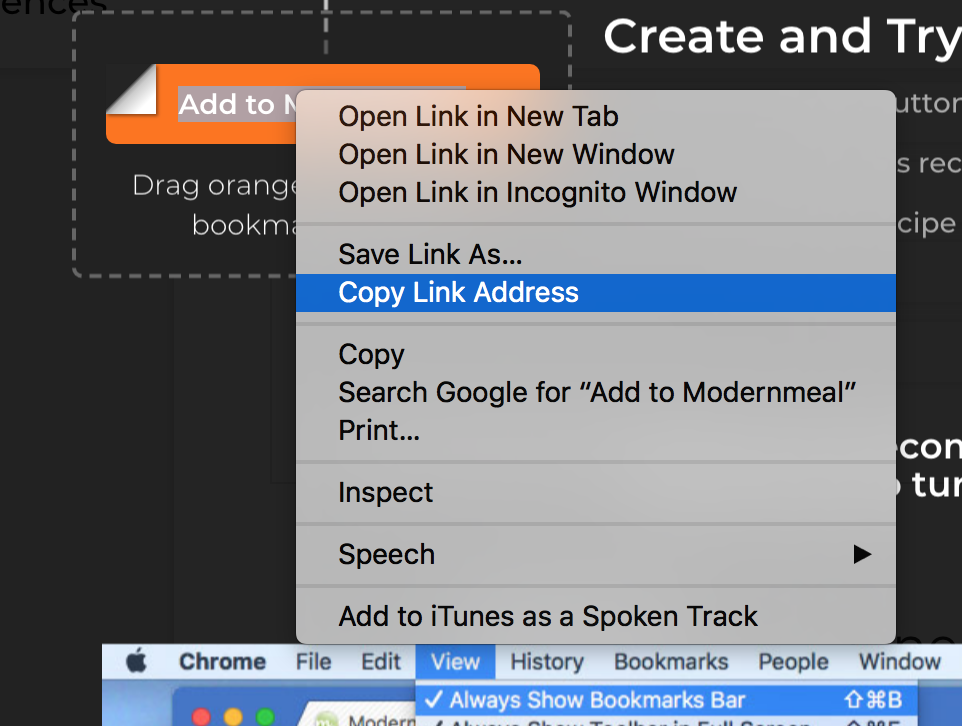The image size is (962, 726).
Task: Choose Print… from context menu
Action: point(596,430)
